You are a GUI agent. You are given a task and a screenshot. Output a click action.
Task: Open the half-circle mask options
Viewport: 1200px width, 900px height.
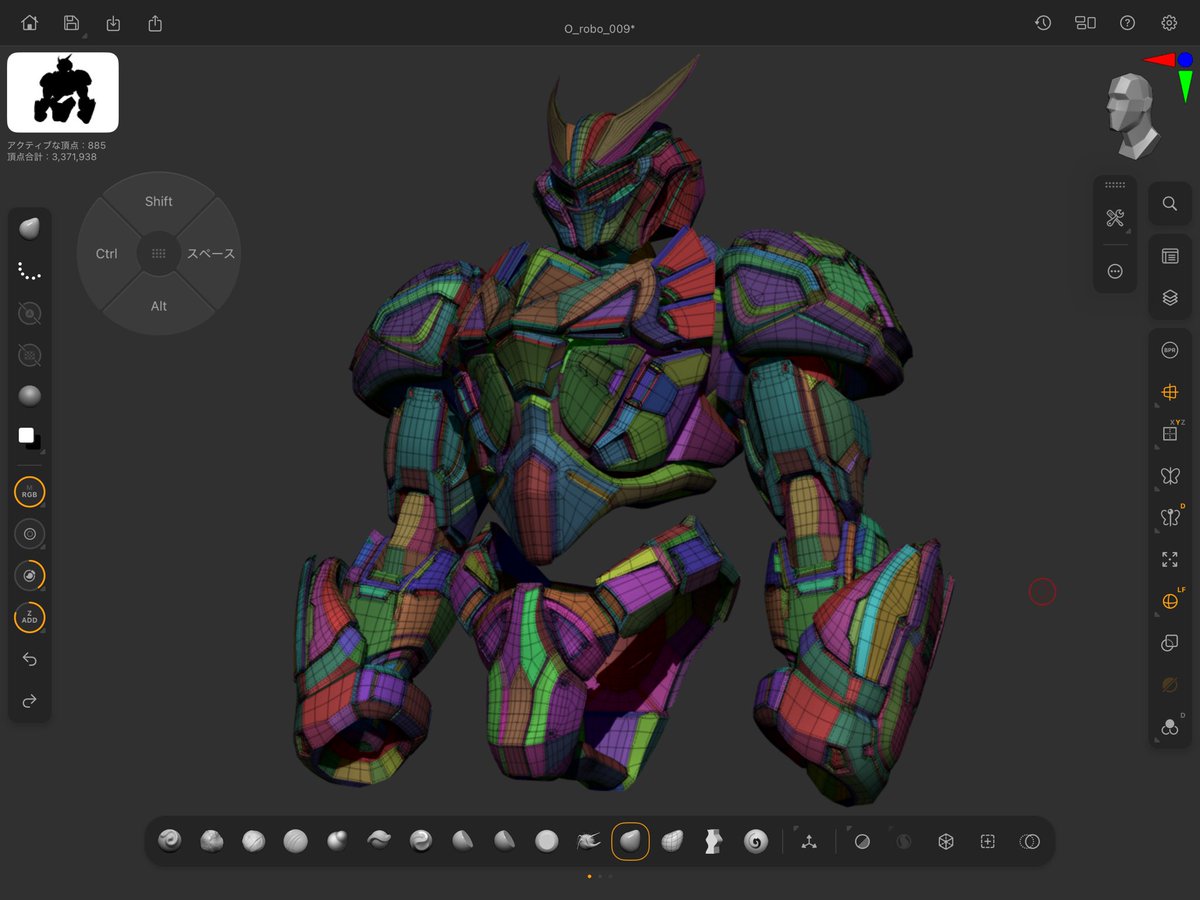point(861,841)
